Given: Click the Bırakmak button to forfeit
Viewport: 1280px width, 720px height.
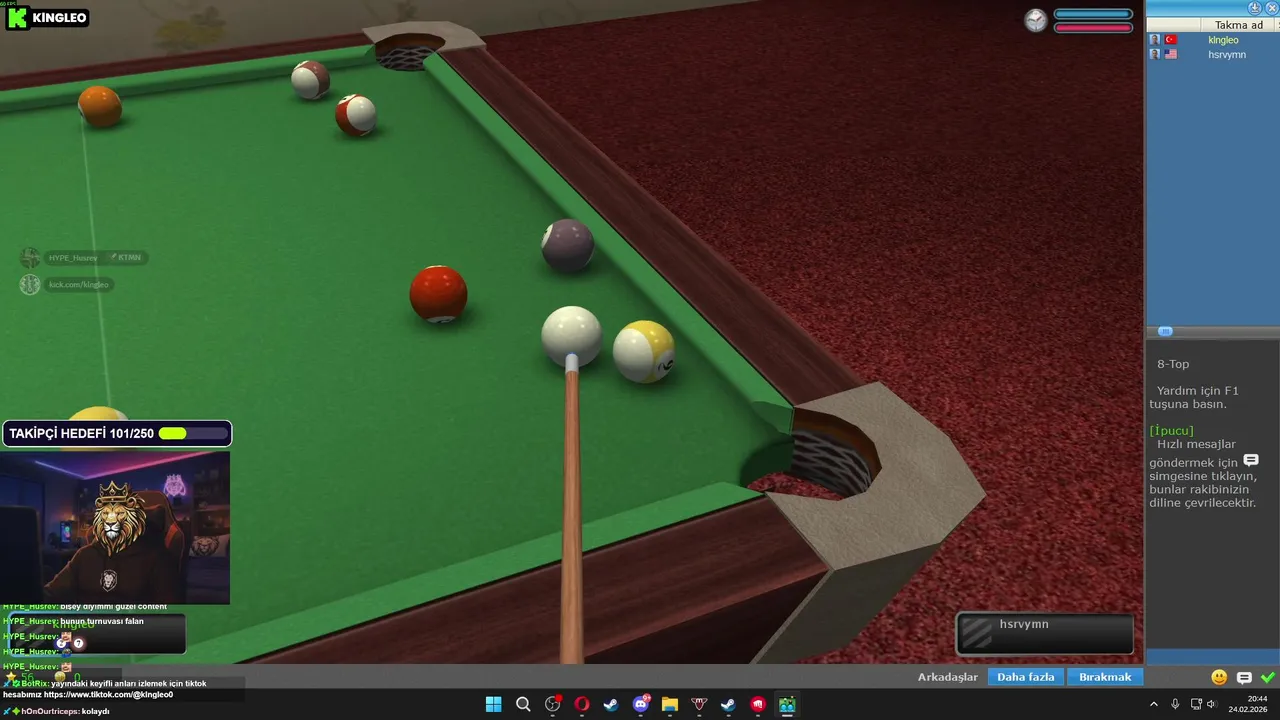Looking at the screenshot, I should click(1105, 677).
